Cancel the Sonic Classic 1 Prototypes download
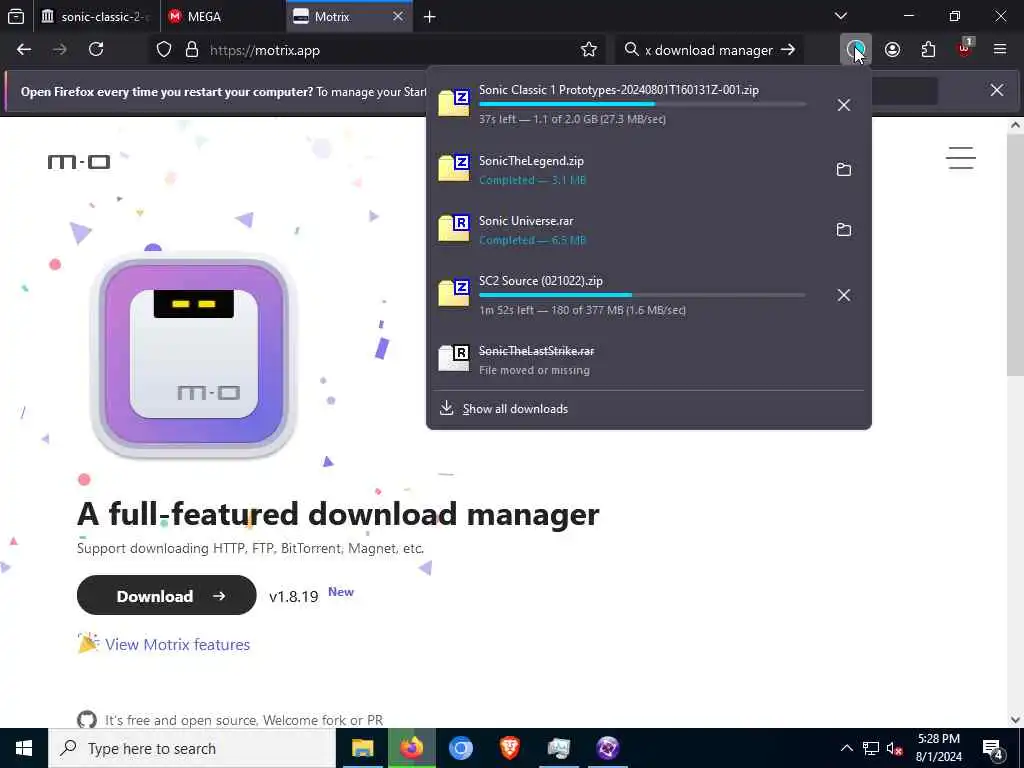This screenshot has height=768, width=1024. pos(844,105)
